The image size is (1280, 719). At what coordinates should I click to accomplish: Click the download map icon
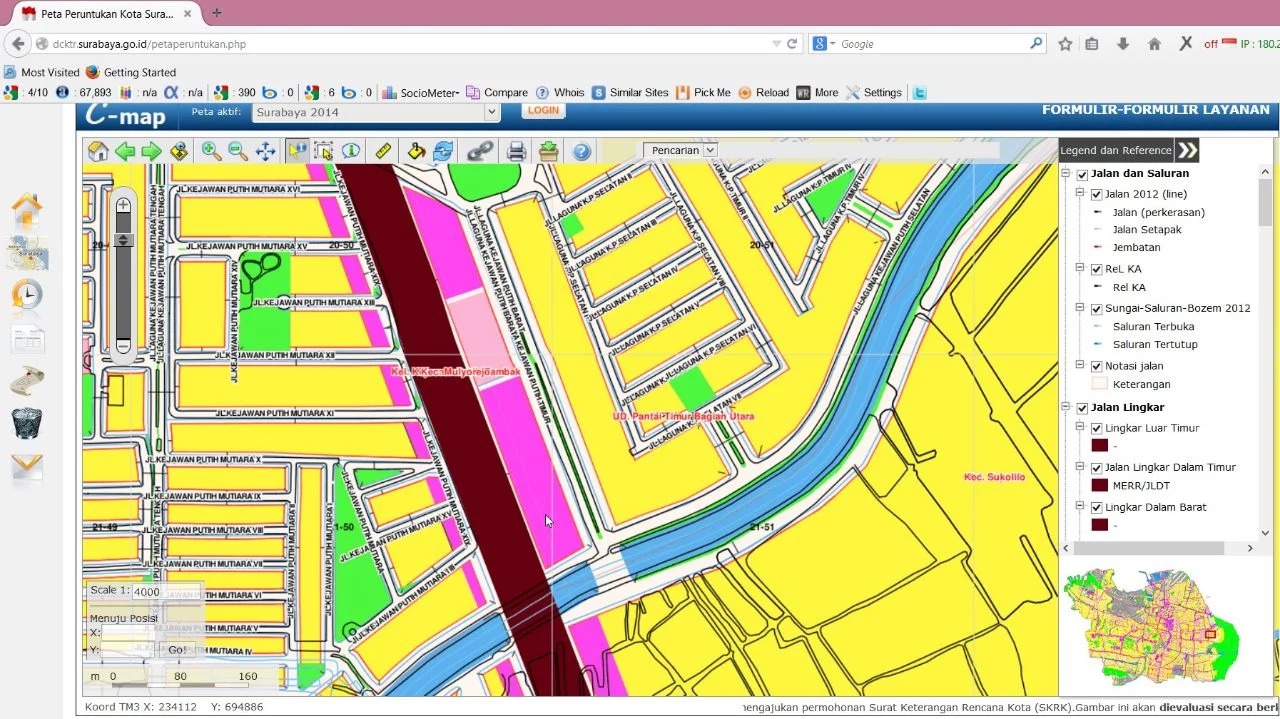(x=548, y=151)
